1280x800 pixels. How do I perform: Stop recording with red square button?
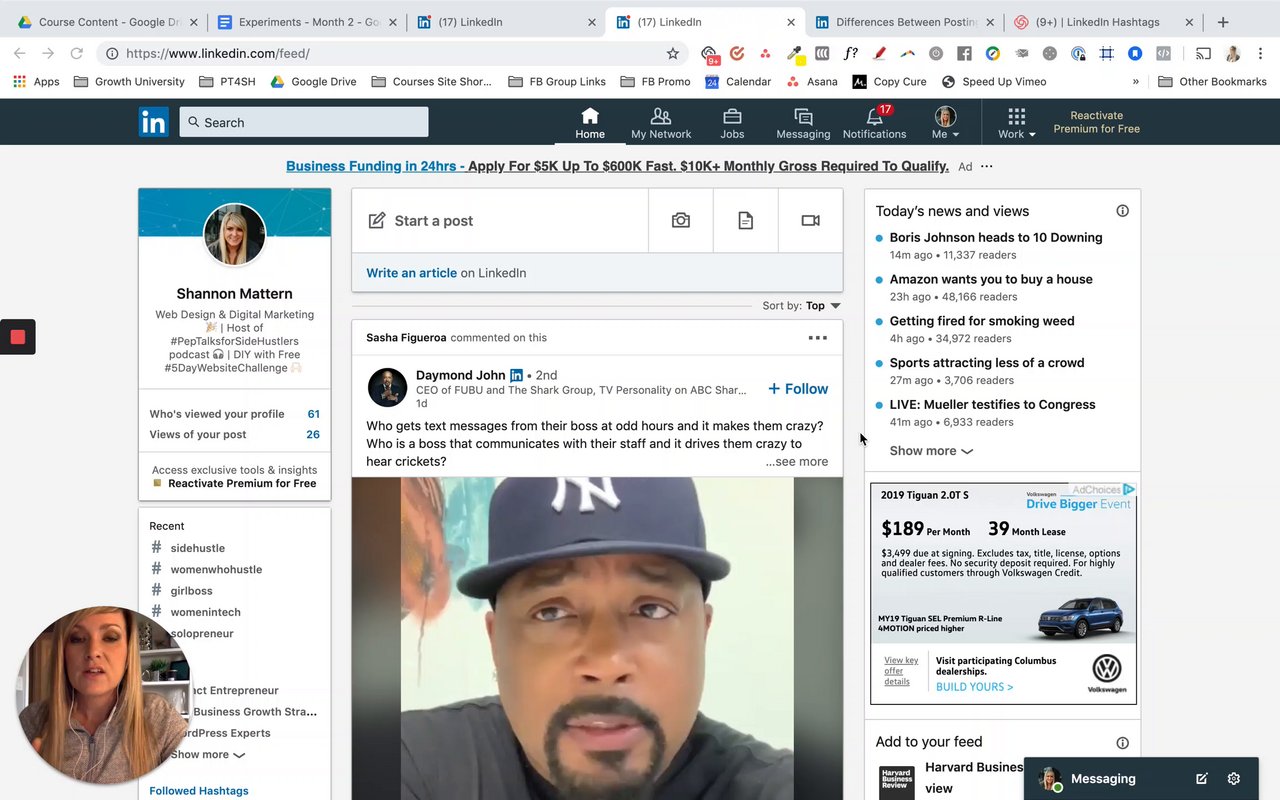tap(17, 337)
